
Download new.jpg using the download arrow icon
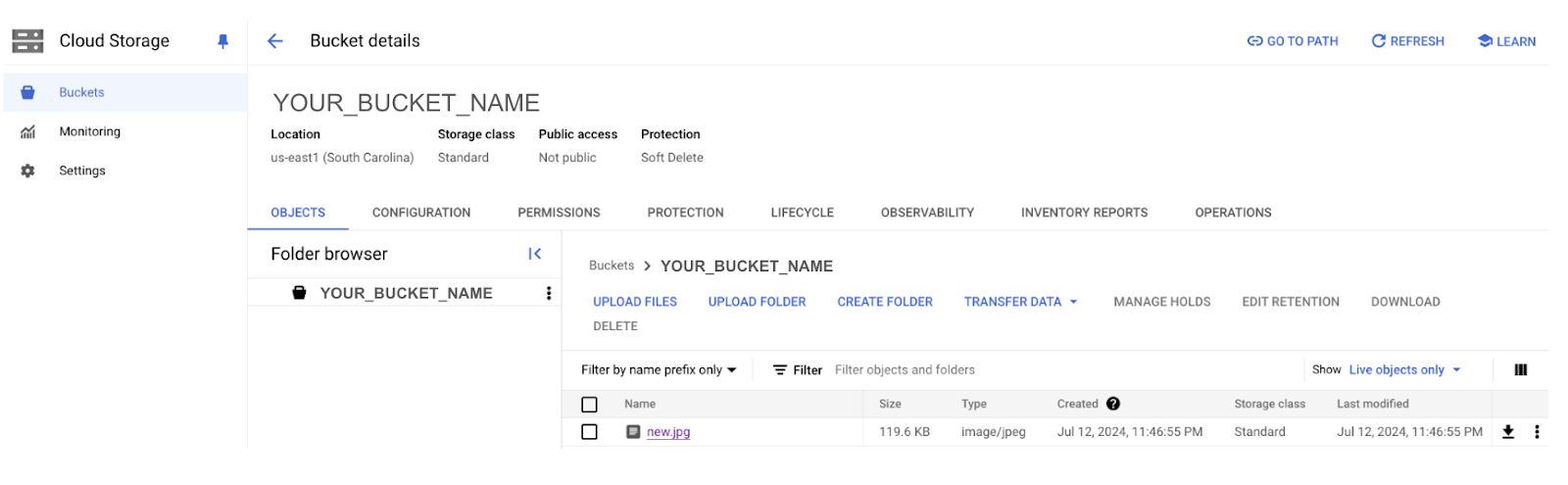point(1508,432)
